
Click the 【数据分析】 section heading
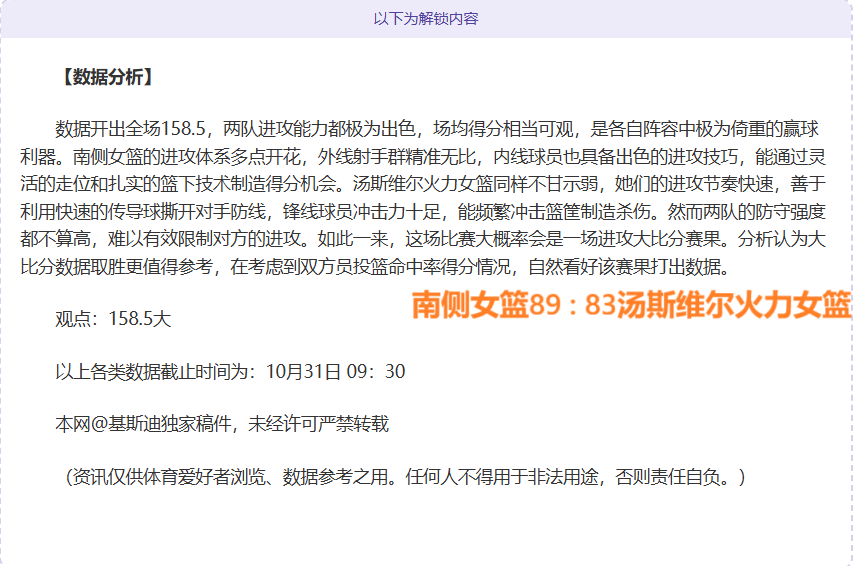(x=106, y=77)
